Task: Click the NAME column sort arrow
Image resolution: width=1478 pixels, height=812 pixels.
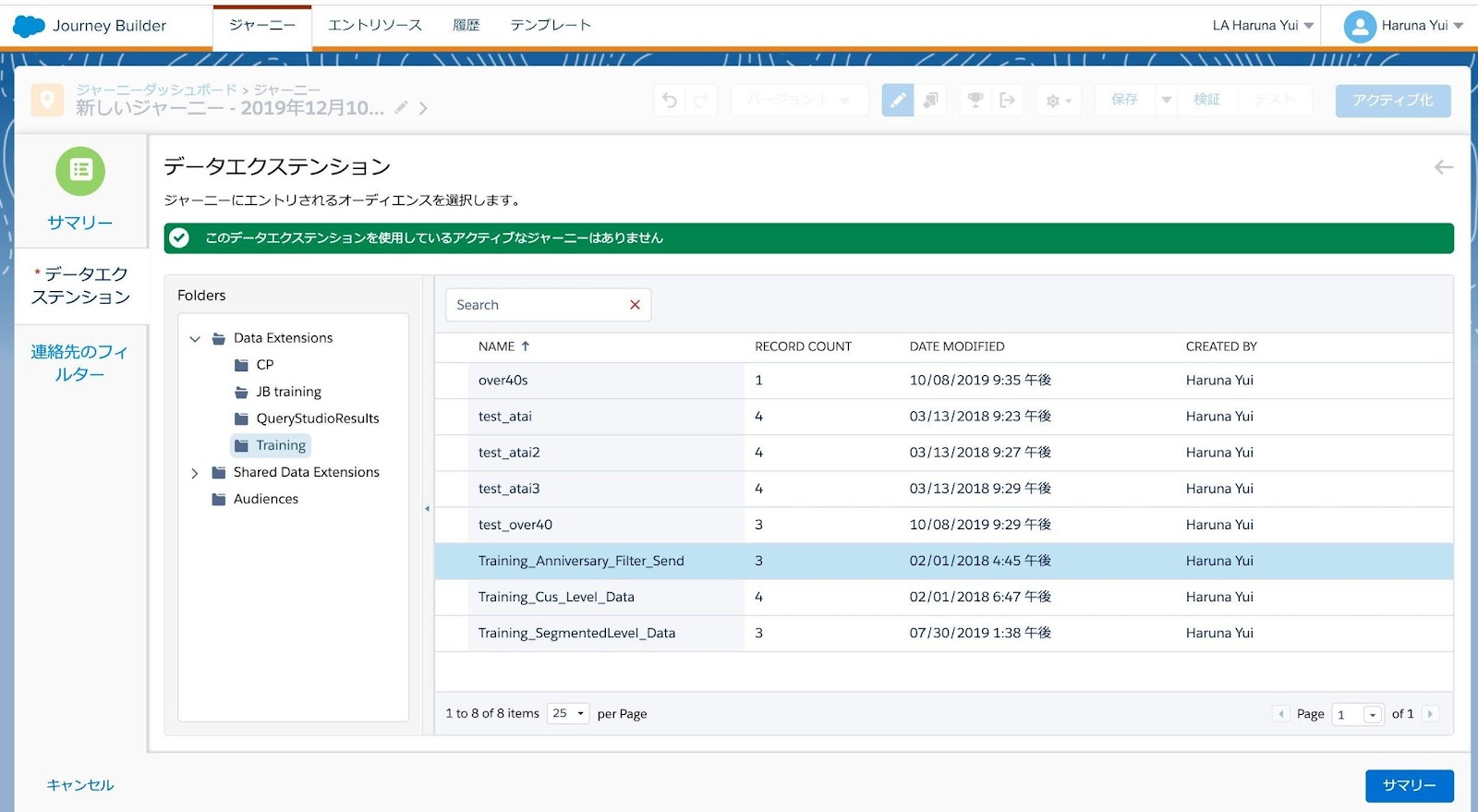Action: click(526, 346)
